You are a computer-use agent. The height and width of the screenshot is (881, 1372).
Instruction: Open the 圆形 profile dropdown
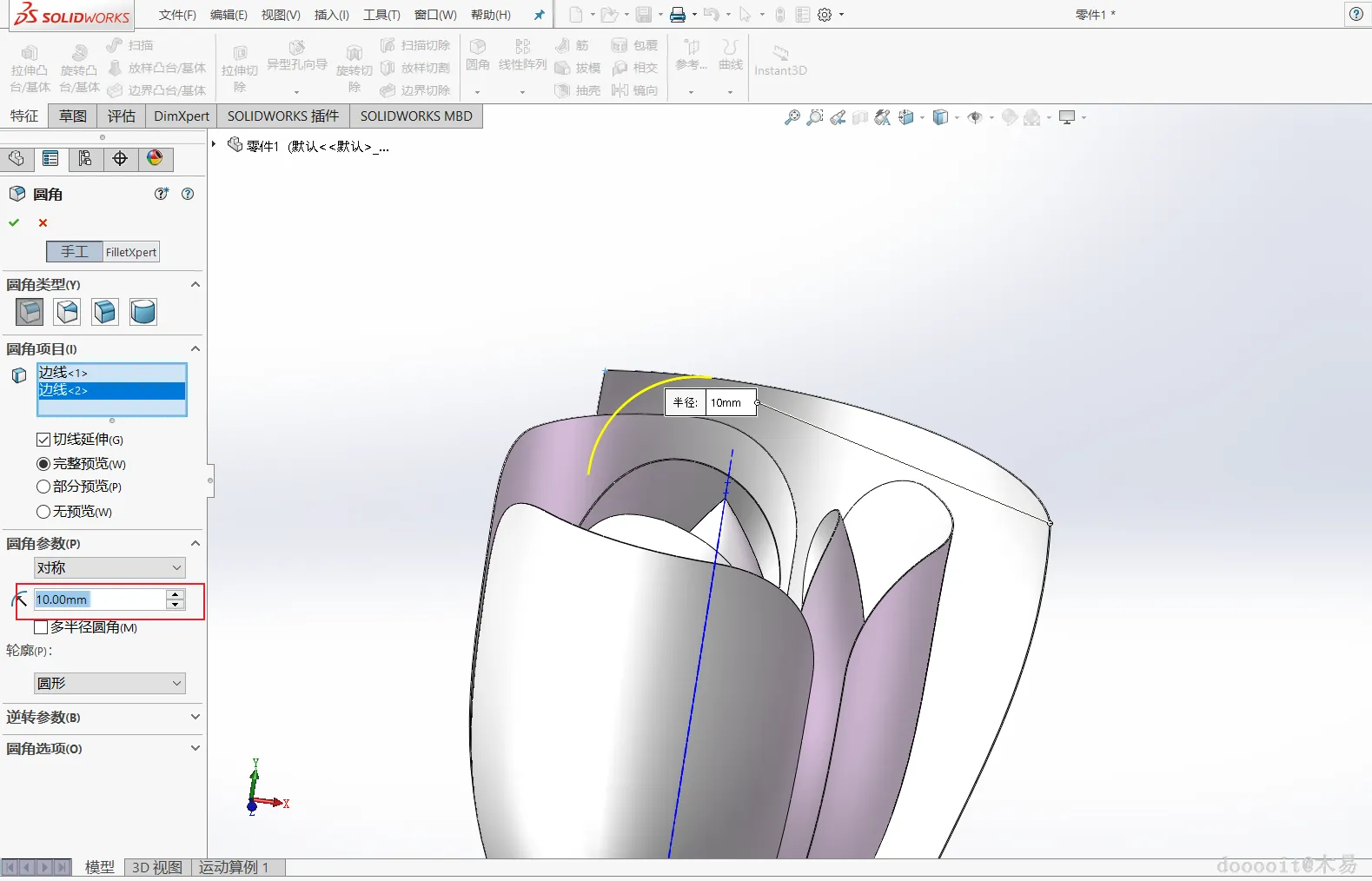[109, 683]
